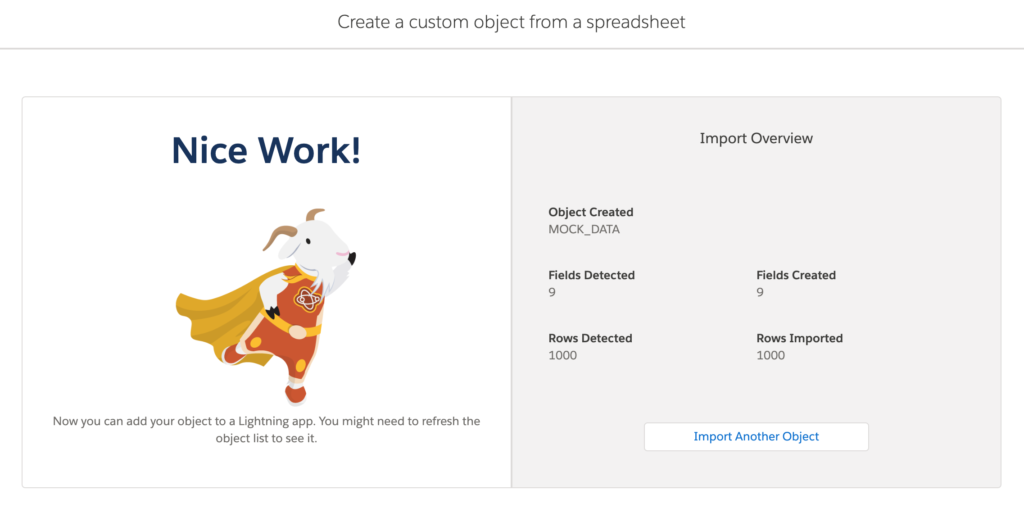Click the Lightning app instruction paragraph

coord(266,430)
